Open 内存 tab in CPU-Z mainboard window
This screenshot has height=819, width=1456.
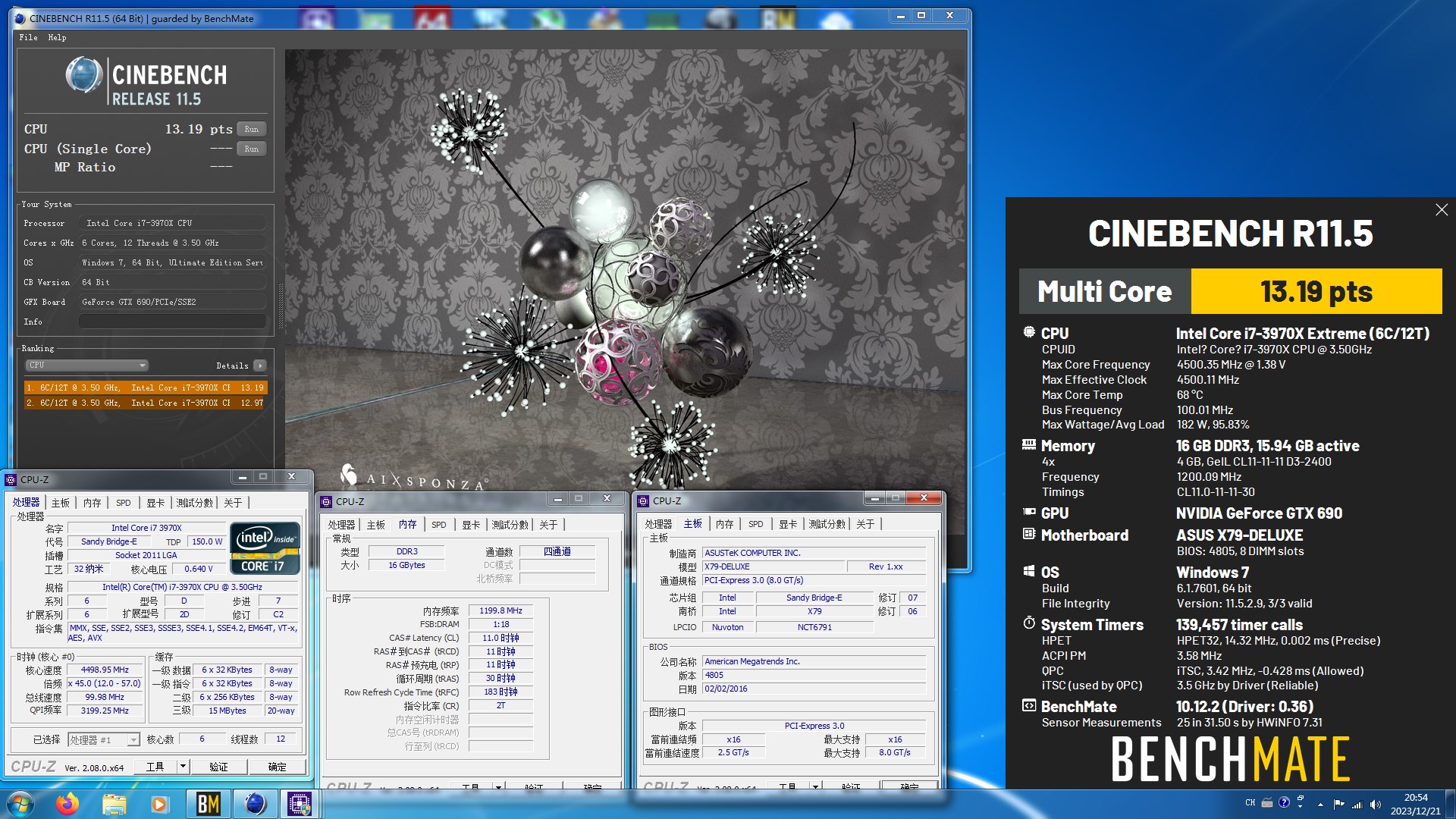coord(725,524)
